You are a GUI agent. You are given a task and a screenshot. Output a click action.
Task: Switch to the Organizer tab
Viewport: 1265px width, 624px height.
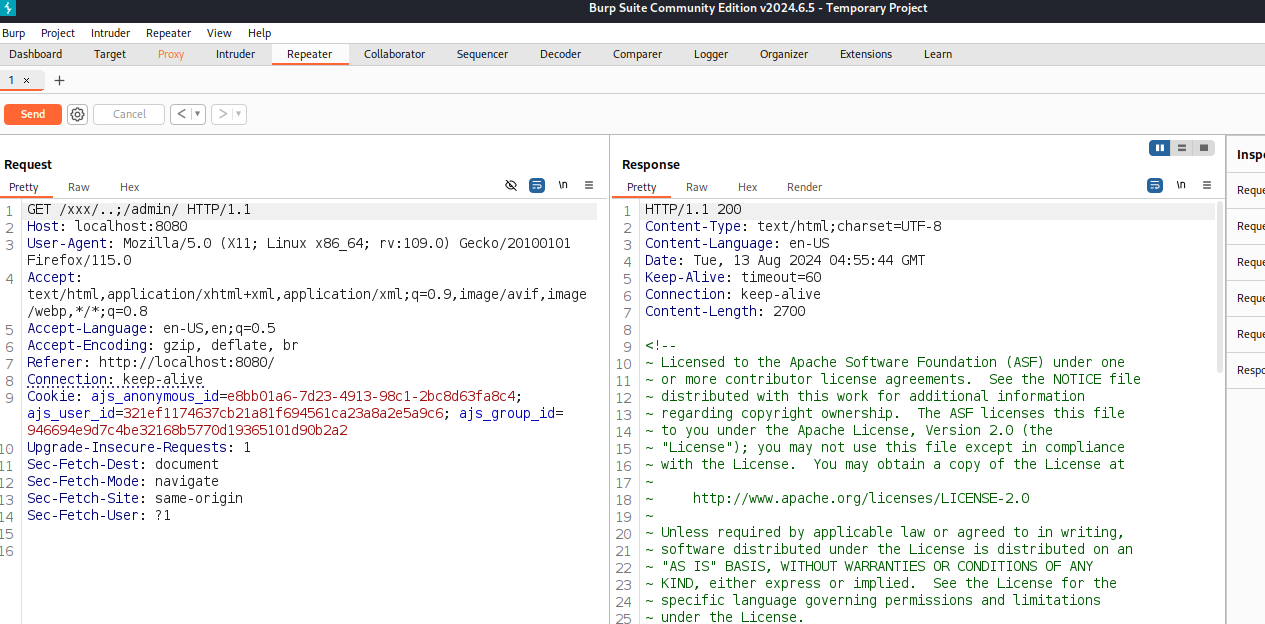click(x=784, y=54)
